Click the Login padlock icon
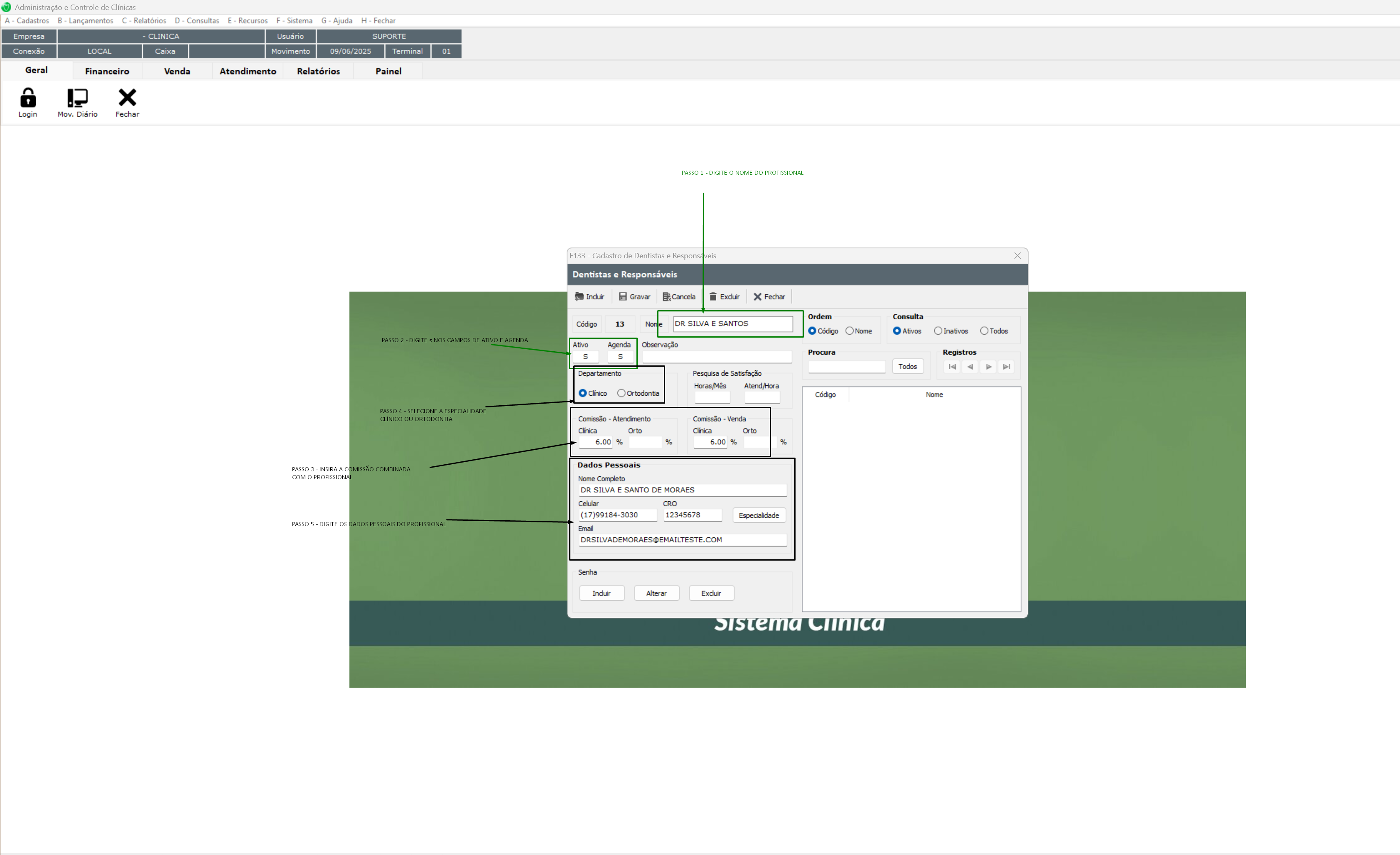 coord(28,98)
